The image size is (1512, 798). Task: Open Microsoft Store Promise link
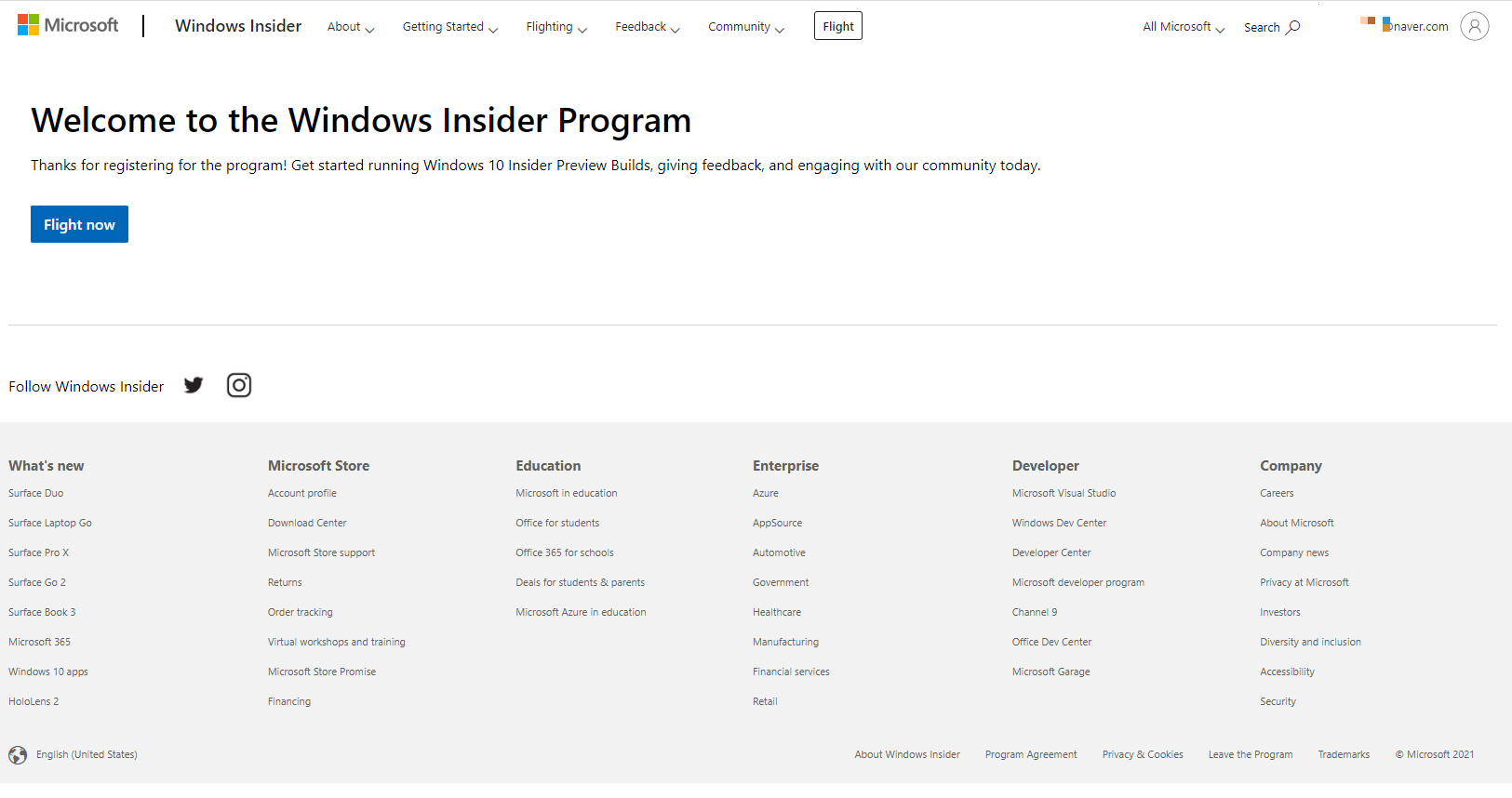(322, 672)
